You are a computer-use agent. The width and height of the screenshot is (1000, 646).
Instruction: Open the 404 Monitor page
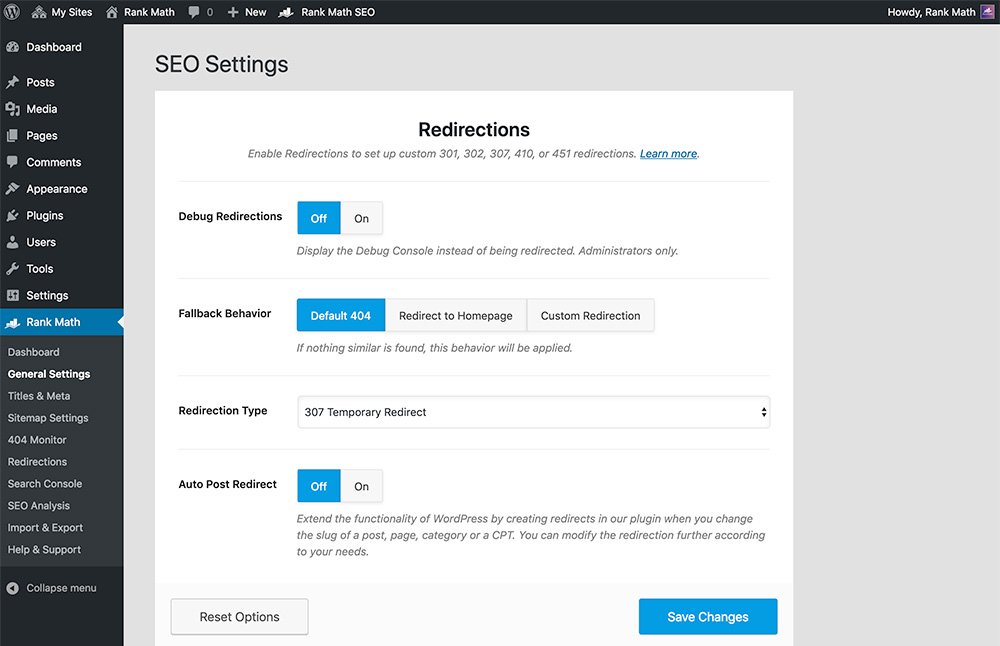click(x=37, y=439)
